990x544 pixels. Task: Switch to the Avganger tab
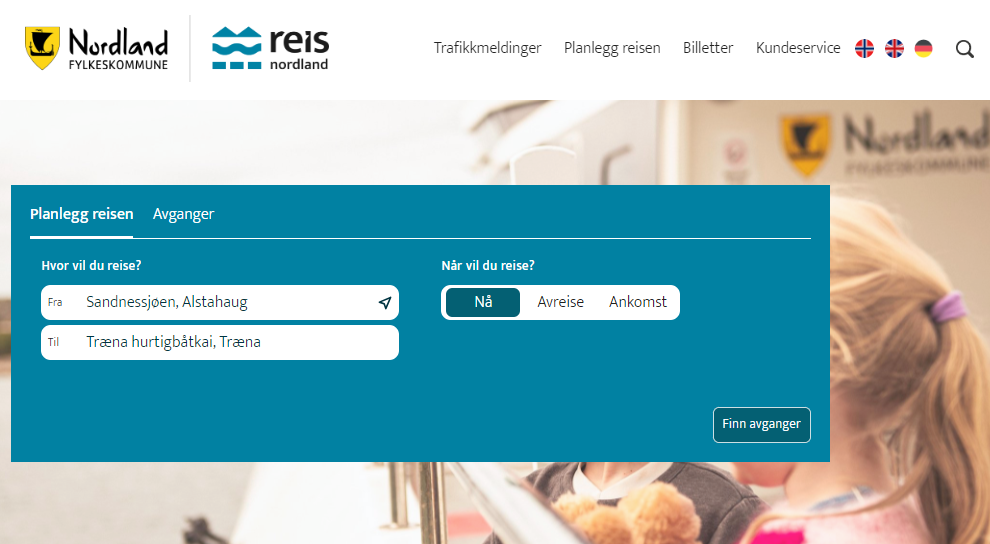click(x=183, y=215)
